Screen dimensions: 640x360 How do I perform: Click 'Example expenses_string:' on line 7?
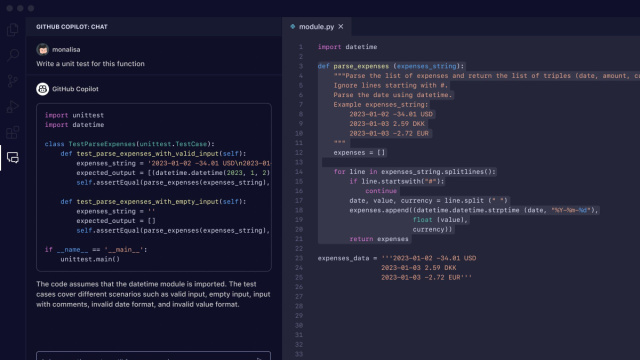[381, 104]
